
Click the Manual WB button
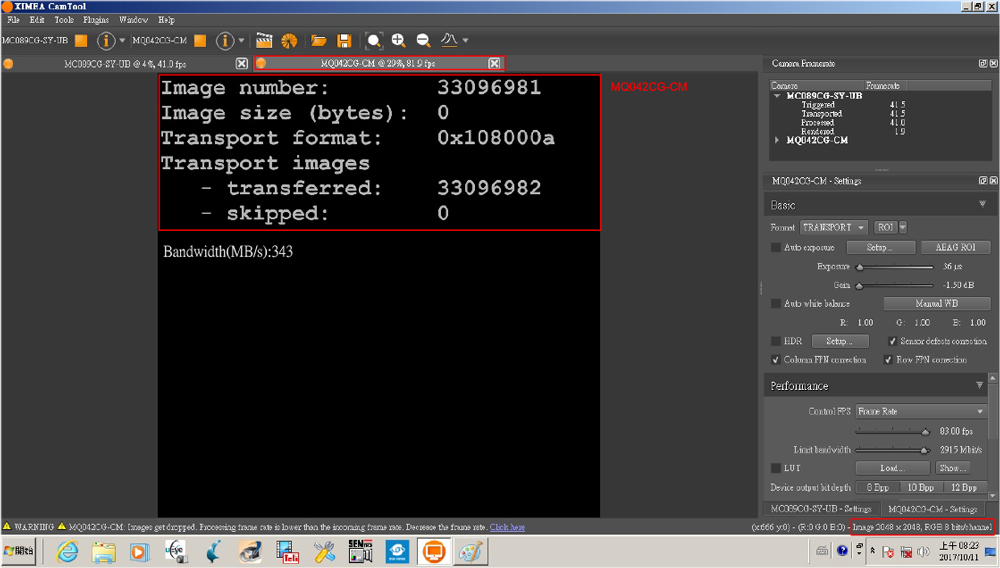pyautogui.click(x=936, y=304)
